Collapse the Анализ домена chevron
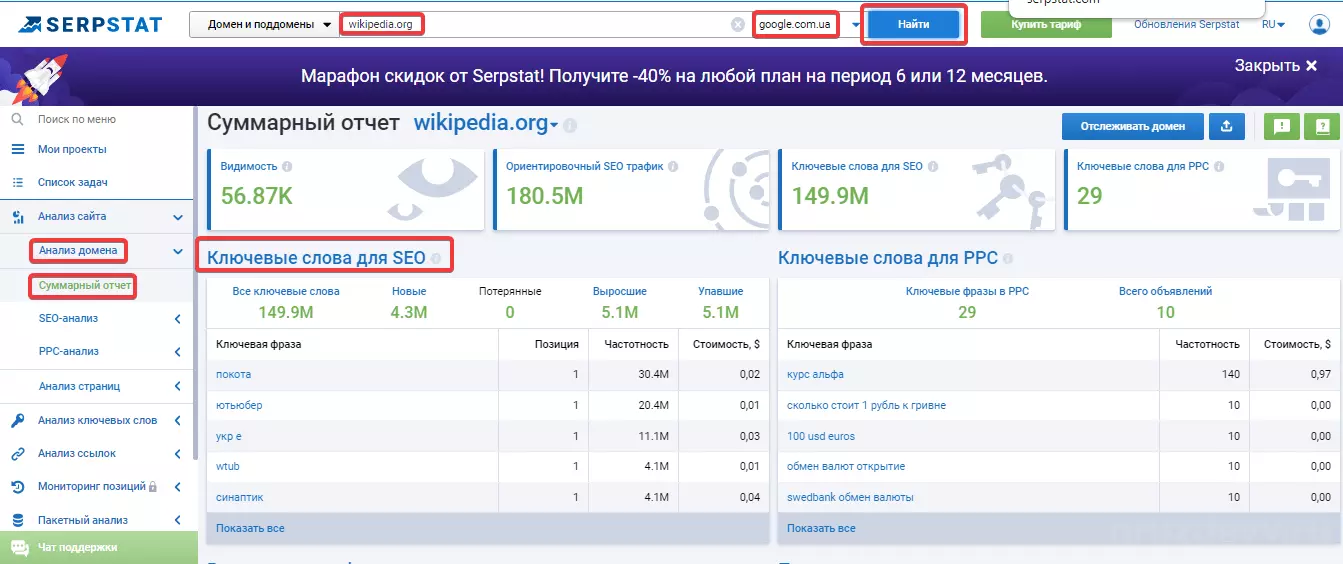 pos(178,251)
